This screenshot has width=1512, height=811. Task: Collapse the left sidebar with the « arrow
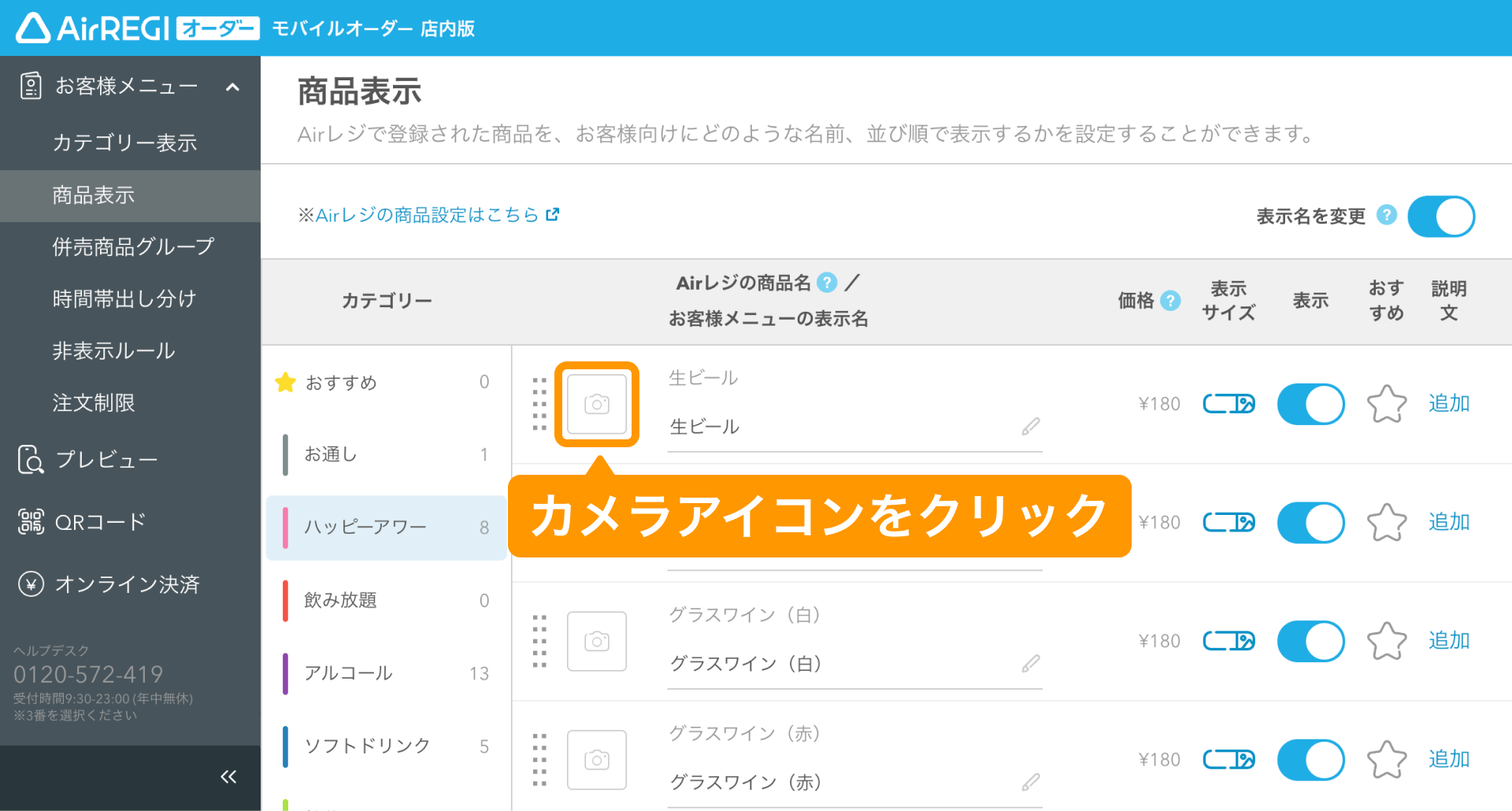click(x=228, y=776)
